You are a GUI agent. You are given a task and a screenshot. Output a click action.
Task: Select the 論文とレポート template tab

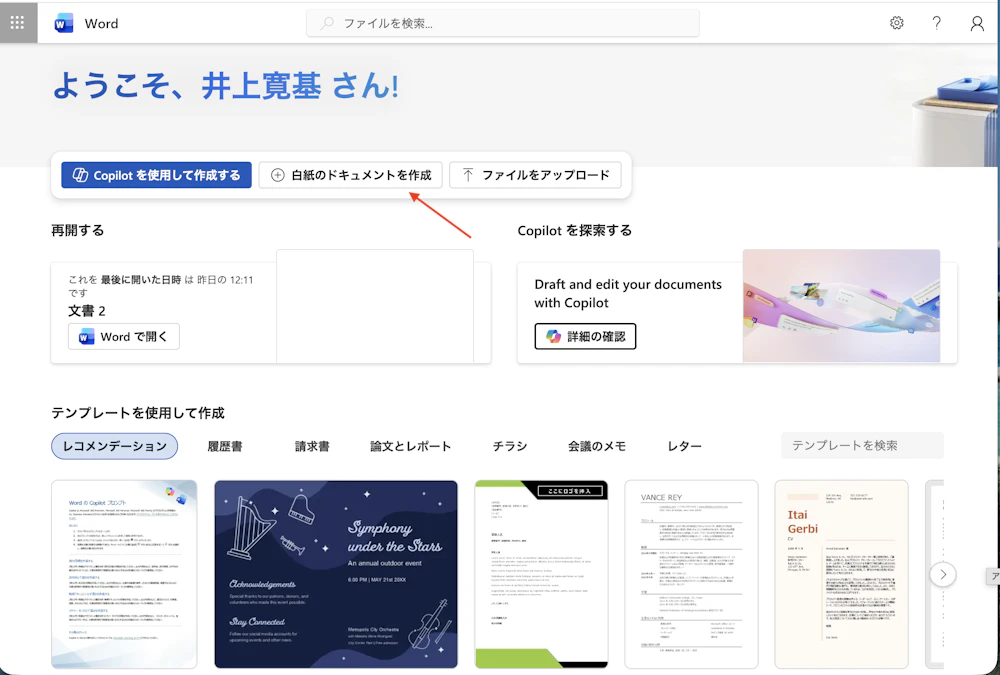tap(410, 446)
